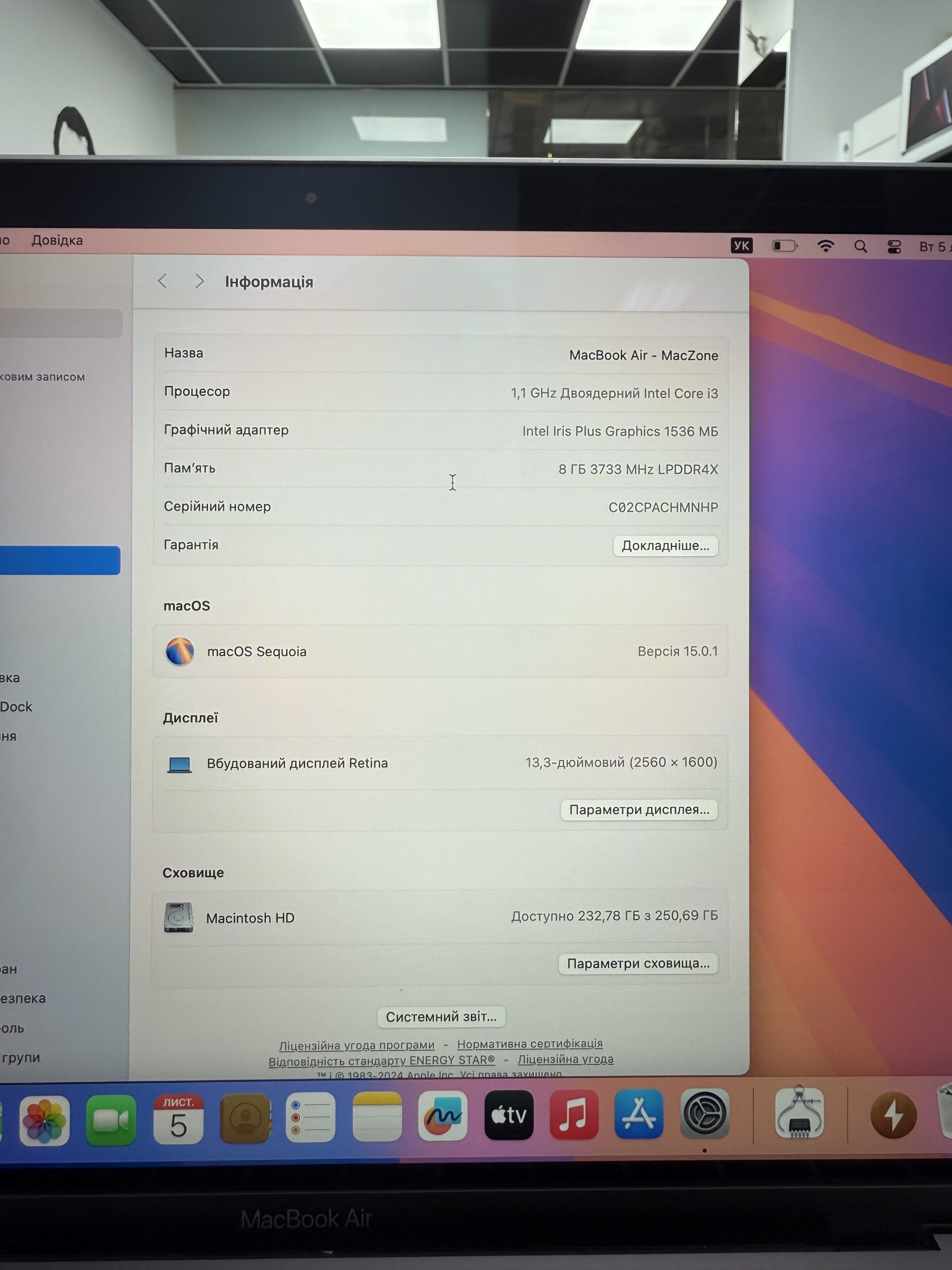Screen dimensions: 952x1270
Task: Open the Photos app in the Dock
Action: click(x=44, y=1120)
